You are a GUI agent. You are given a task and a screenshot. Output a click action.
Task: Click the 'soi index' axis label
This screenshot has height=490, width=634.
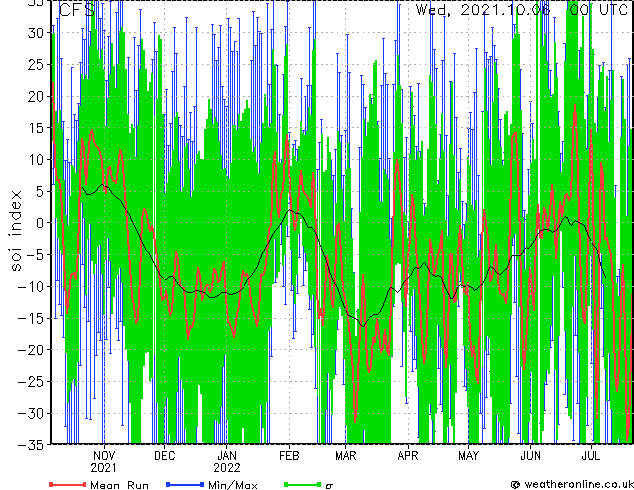(x=15, y=230)
